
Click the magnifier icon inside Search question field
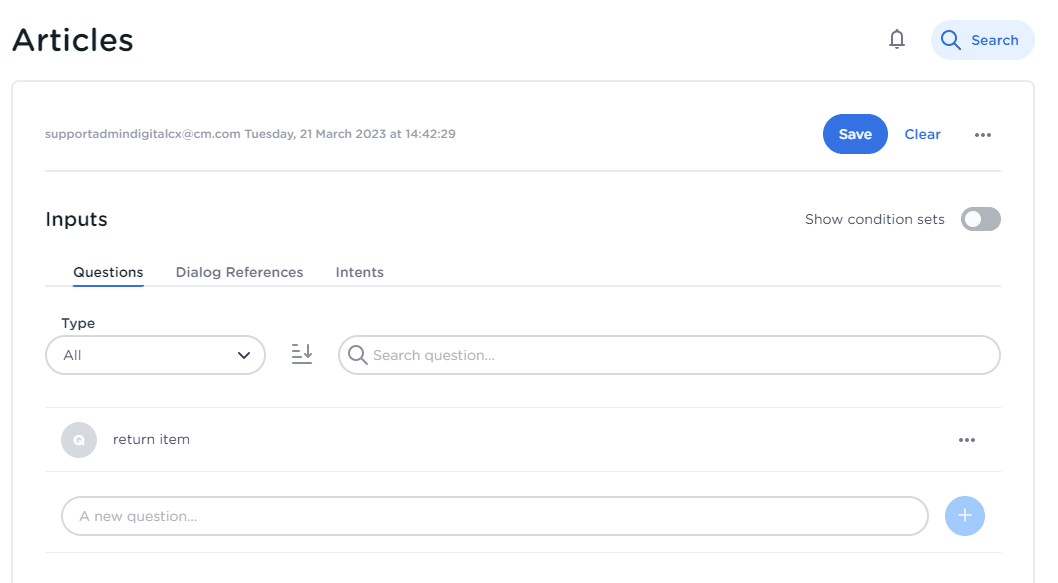click(359, 355)
